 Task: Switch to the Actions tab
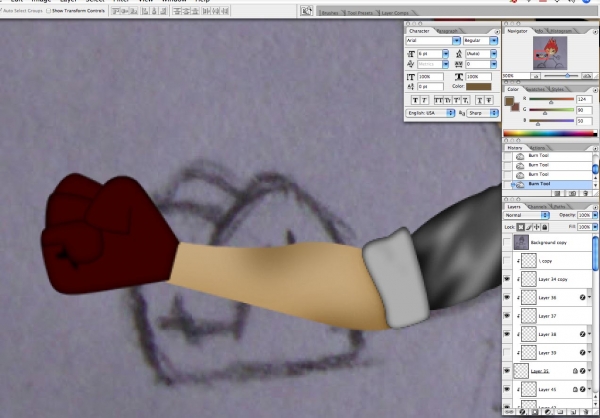click(538, 148)
